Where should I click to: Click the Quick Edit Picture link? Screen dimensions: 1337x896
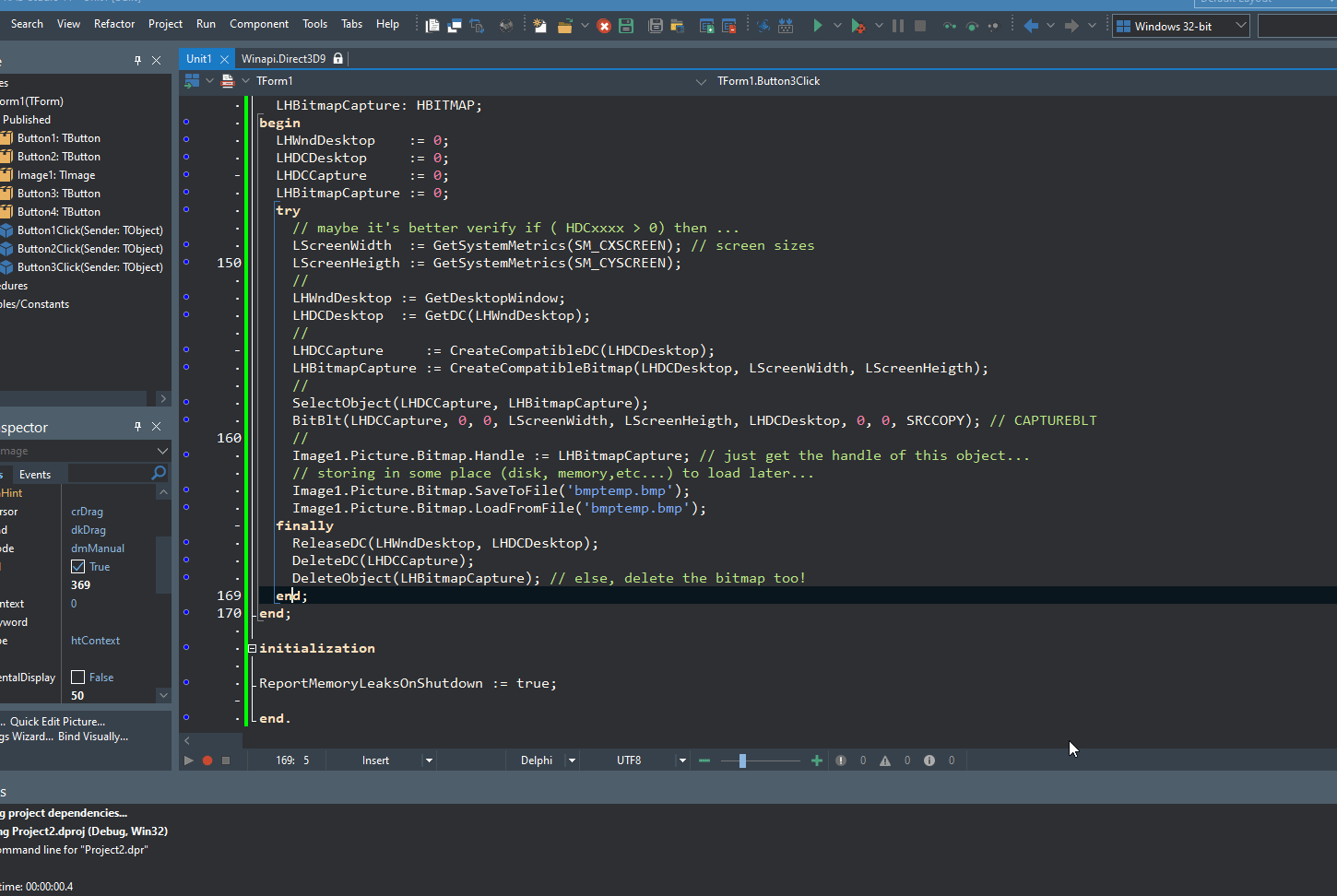click(57, 722)
